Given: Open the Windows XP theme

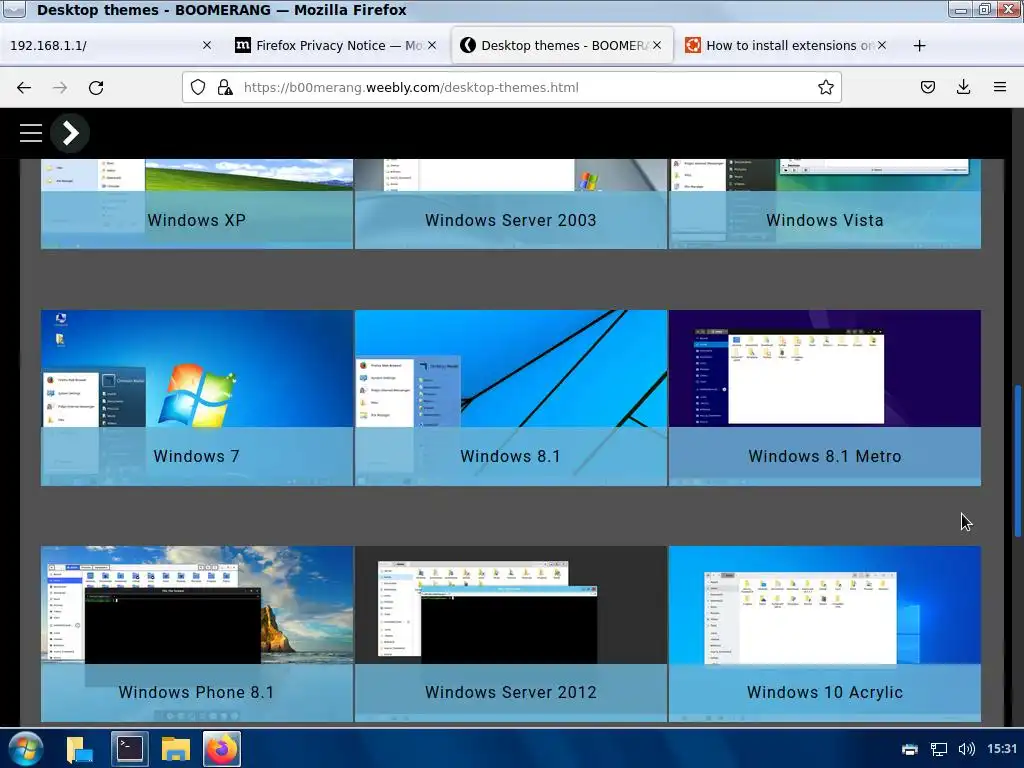Looking at the screenshot, I should (197, 204).
